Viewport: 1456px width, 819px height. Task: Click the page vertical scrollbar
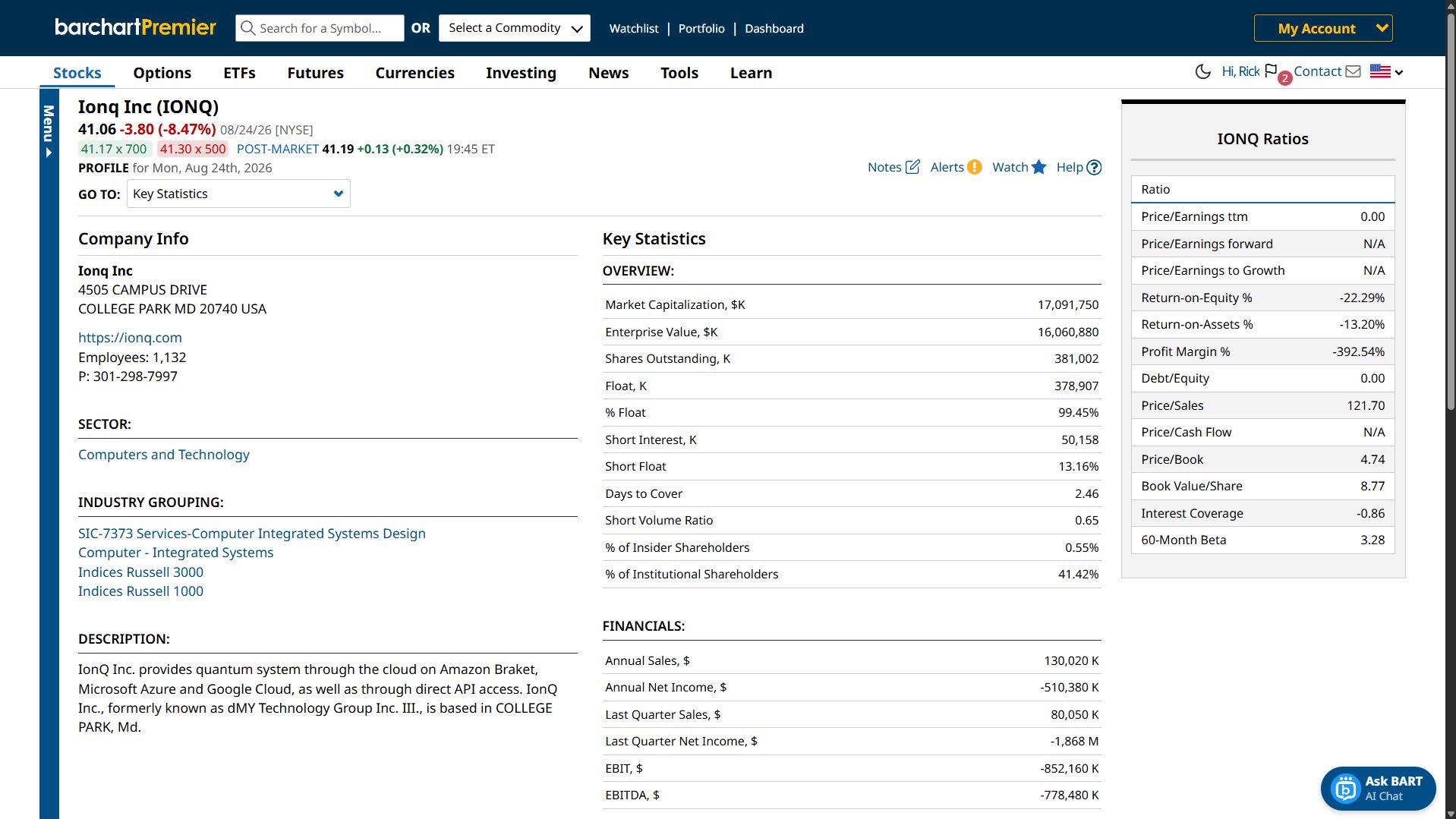tap(1450, 213)
